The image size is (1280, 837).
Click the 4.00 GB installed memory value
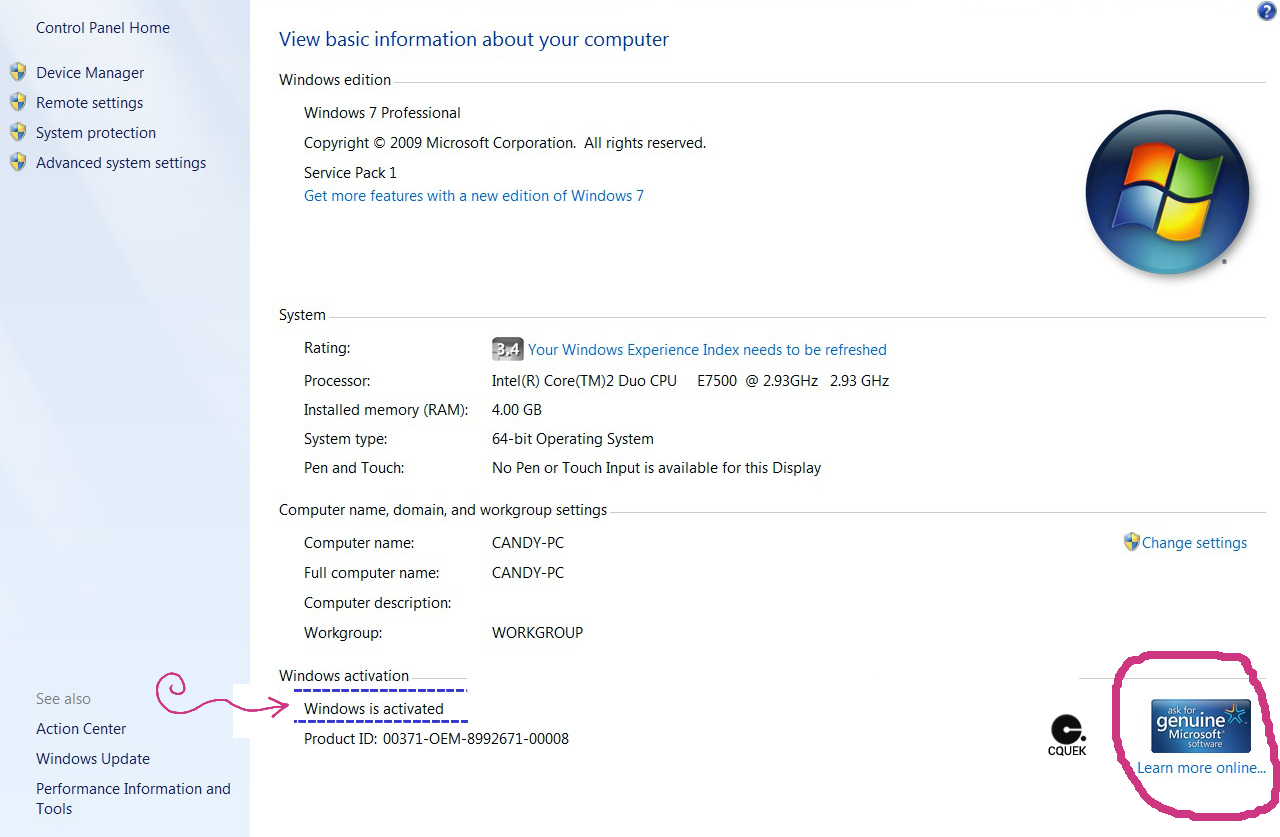click(x=516, y=410)
